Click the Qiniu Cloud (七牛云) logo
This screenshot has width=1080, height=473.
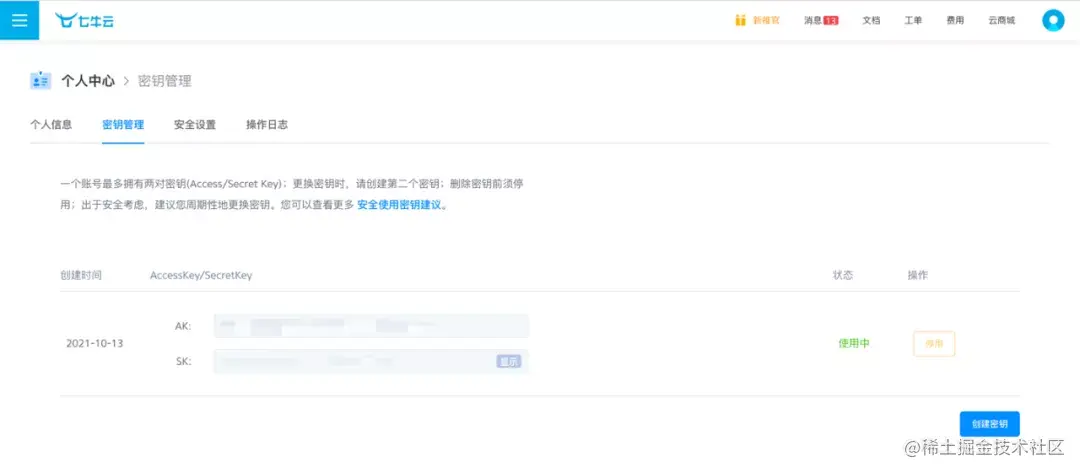click(85, 21)
